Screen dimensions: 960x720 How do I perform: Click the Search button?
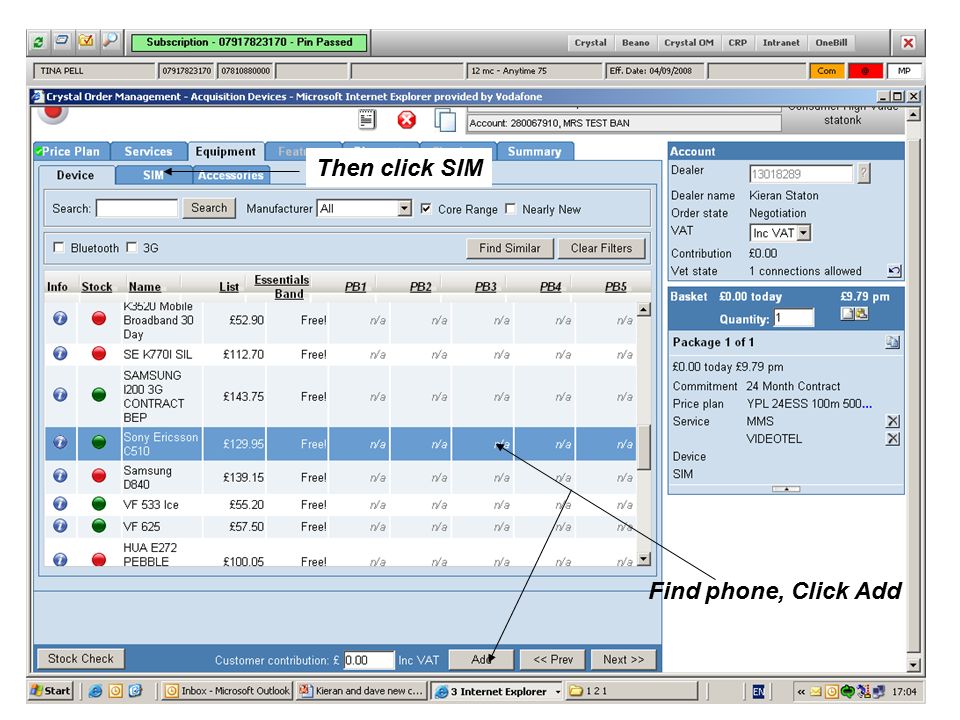209,208
